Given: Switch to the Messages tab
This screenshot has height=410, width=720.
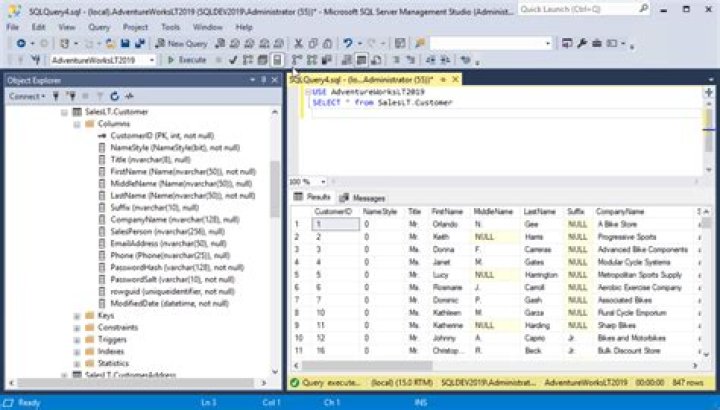Looking at the screenshot, I should tap(362, 198).
